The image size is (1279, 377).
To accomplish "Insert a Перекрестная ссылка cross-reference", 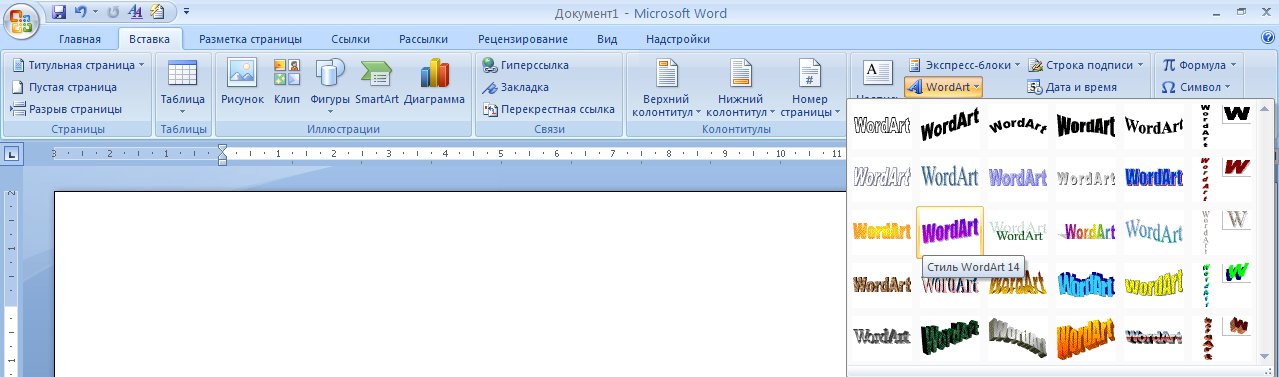I will [548, 109].
